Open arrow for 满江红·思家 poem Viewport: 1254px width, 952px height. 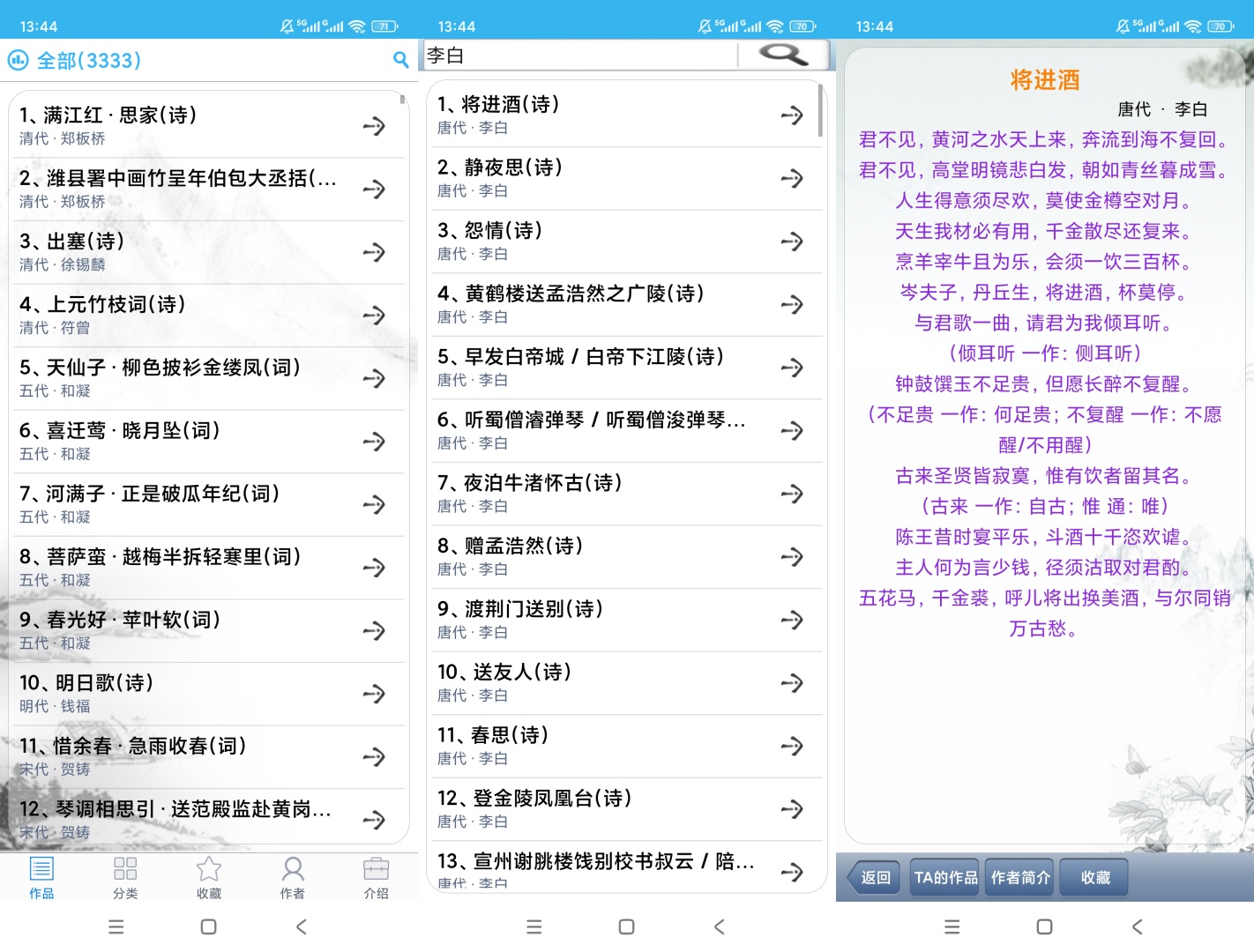[374, 126]
